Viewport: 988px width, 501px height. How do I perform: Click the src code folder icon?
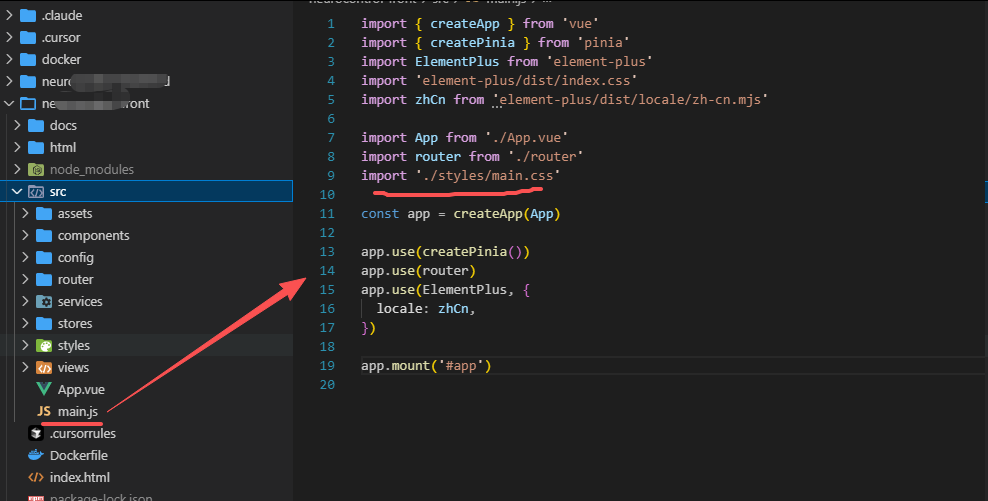pyautogui.click(x=36, y=192)
